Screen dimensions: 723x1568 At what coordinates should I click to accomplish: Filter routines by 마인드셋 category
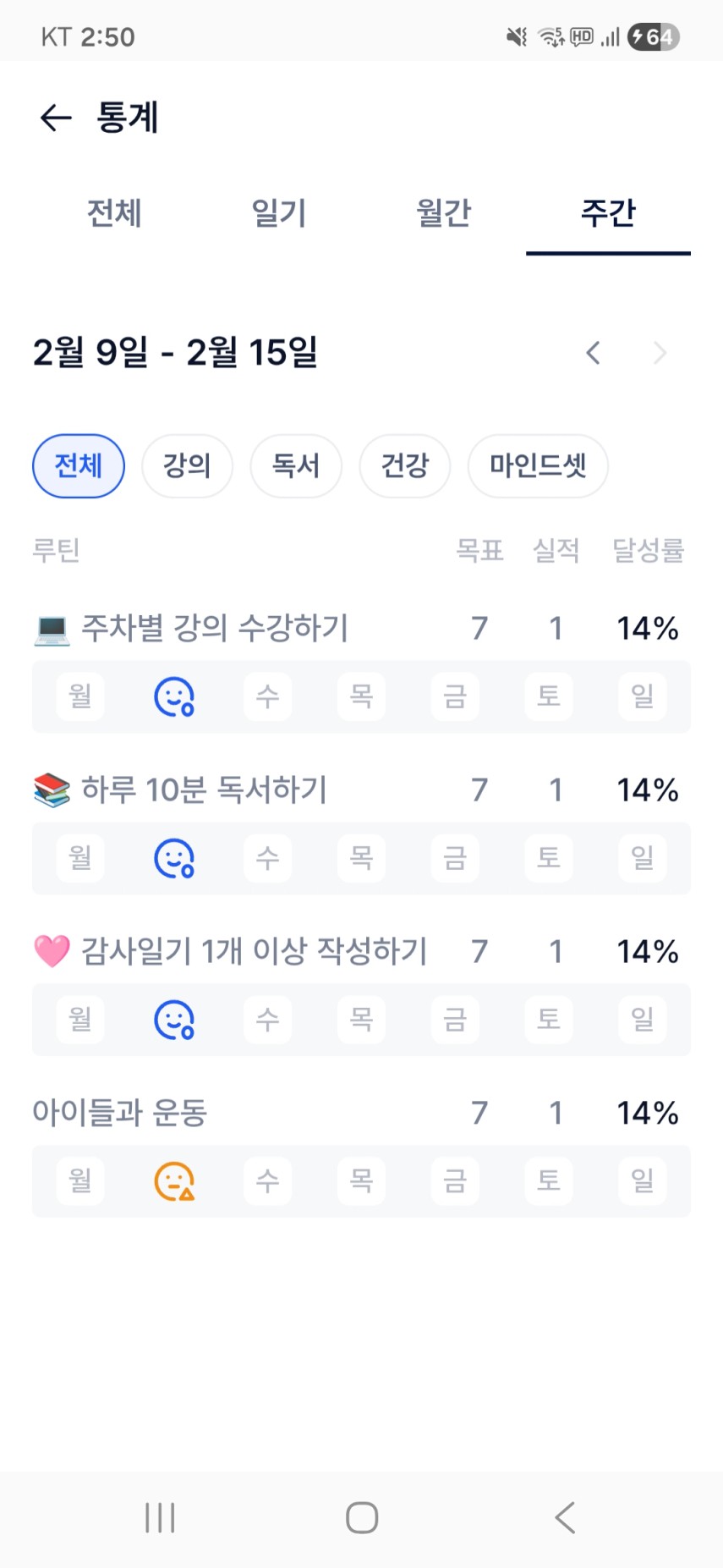tap(538, 466)
